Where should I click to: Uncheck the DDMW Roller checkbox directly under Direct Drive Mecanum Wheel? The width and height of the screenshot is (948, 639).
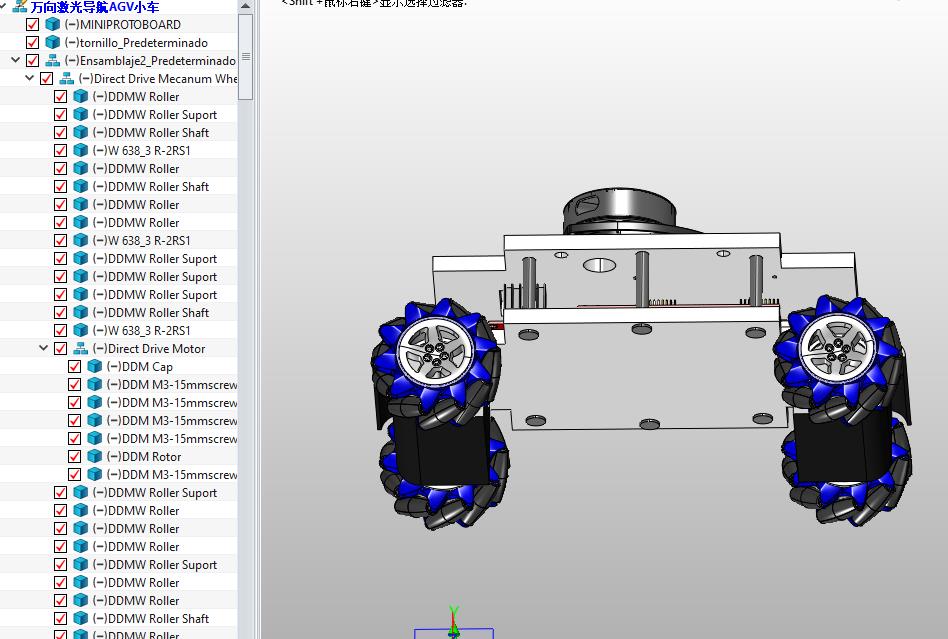[x=60, y=97]
